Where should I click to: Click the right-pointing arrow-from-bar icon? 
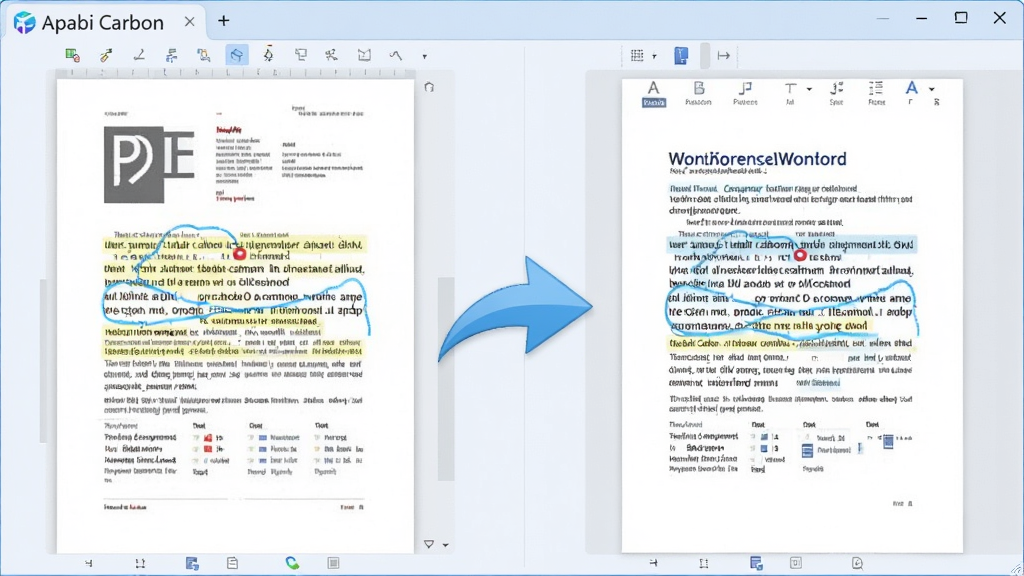click(724, 56)
